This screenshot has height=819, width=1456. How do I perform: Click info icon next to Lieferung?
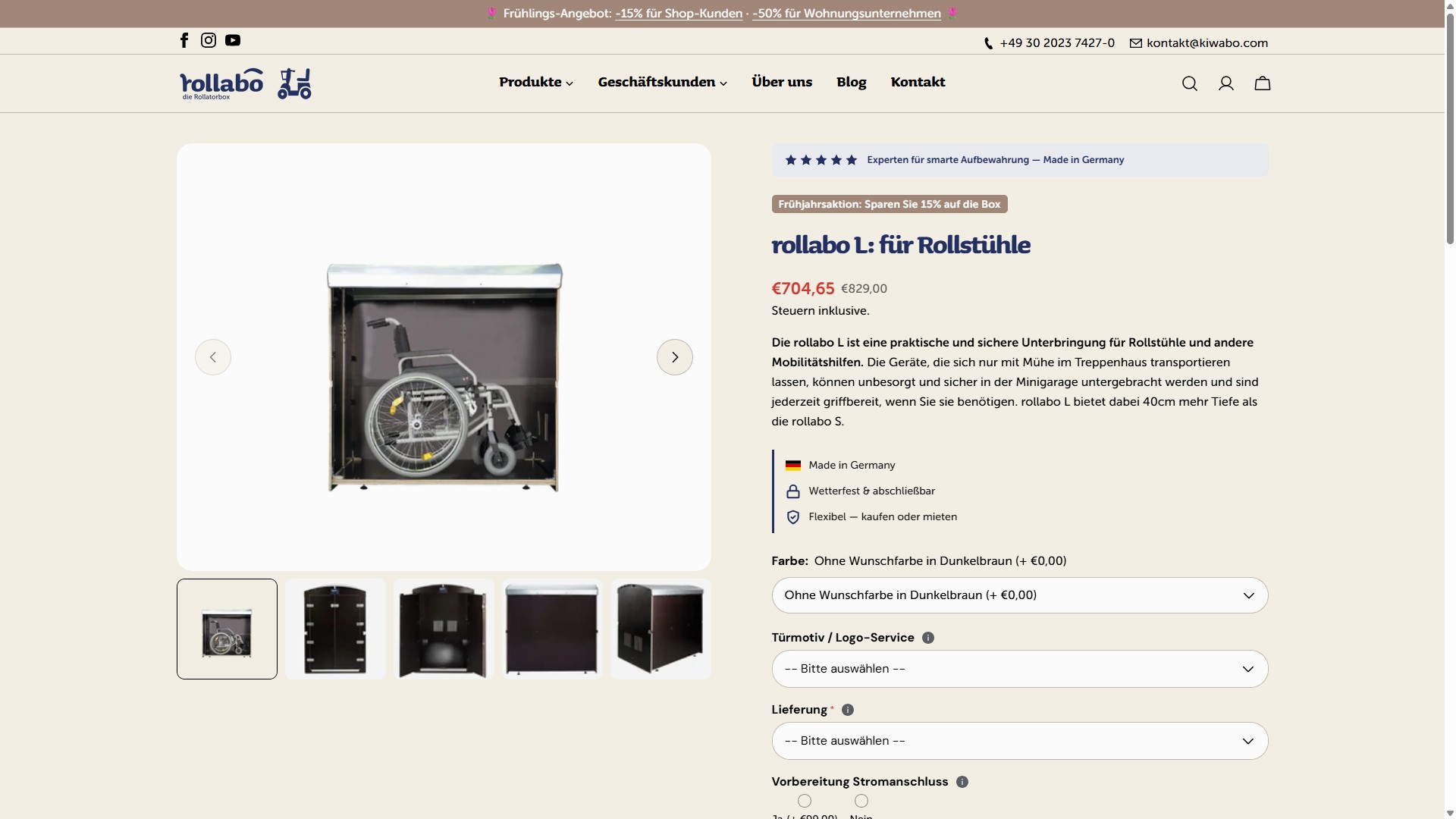pos(848,710)
